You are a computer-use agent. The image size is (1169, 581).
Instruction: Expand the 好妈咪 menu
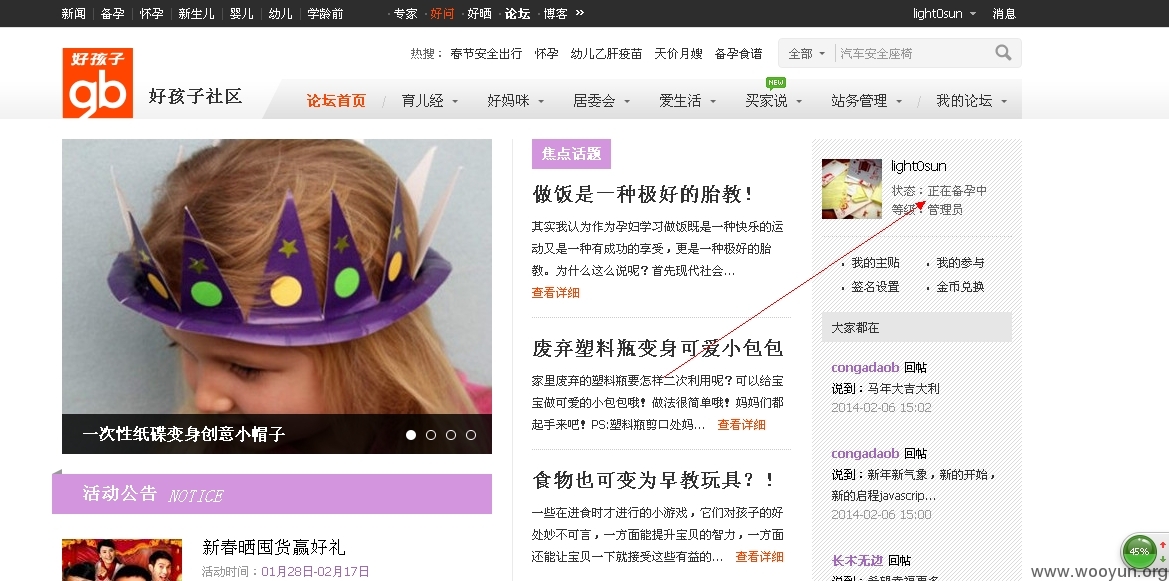(x=515, y=101)
